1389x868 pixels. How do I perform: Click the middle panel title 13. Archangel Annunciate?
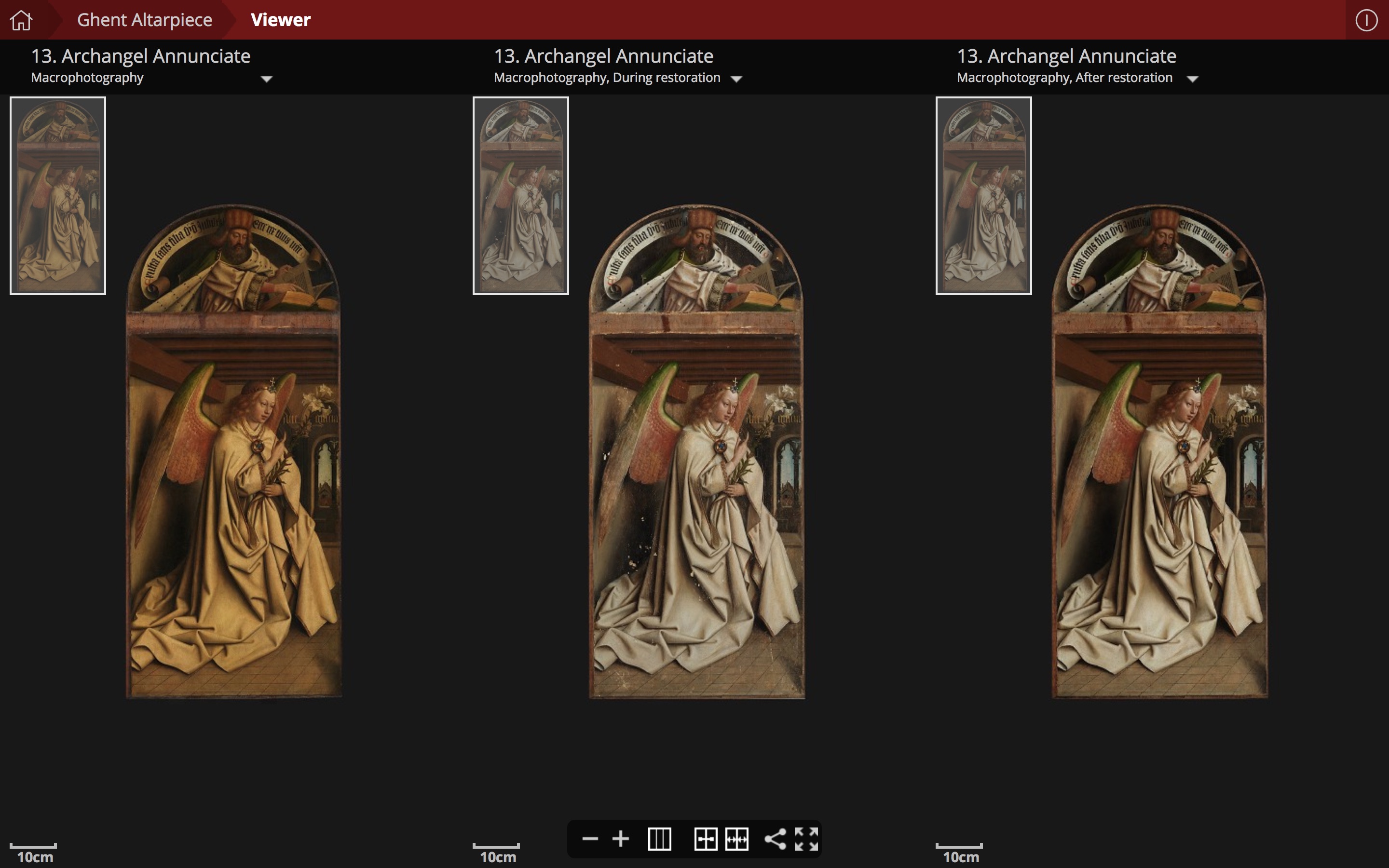[x=604, y=55]
